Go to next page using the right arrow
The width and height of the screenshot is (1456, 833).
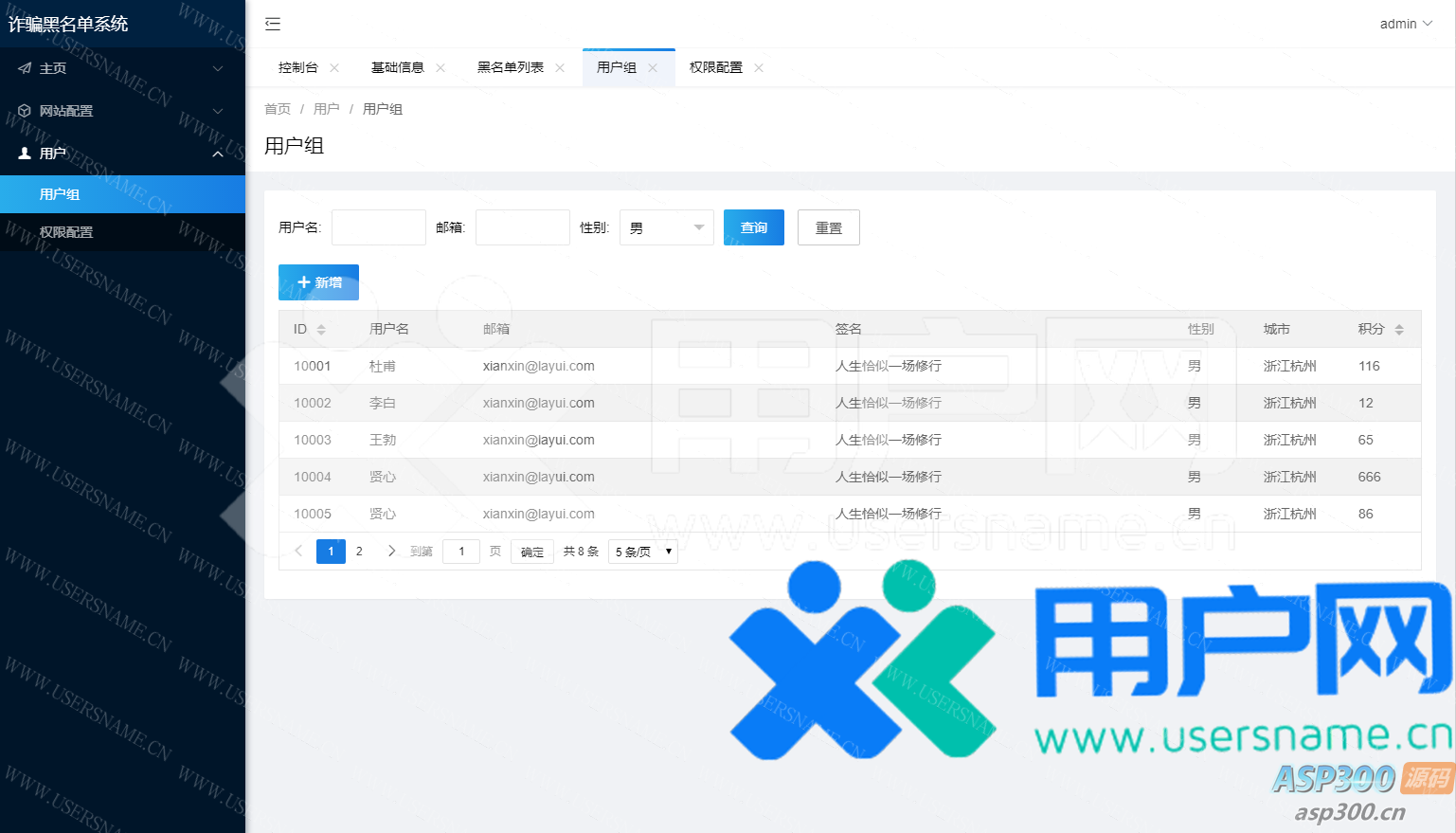(x=391, y=551)
